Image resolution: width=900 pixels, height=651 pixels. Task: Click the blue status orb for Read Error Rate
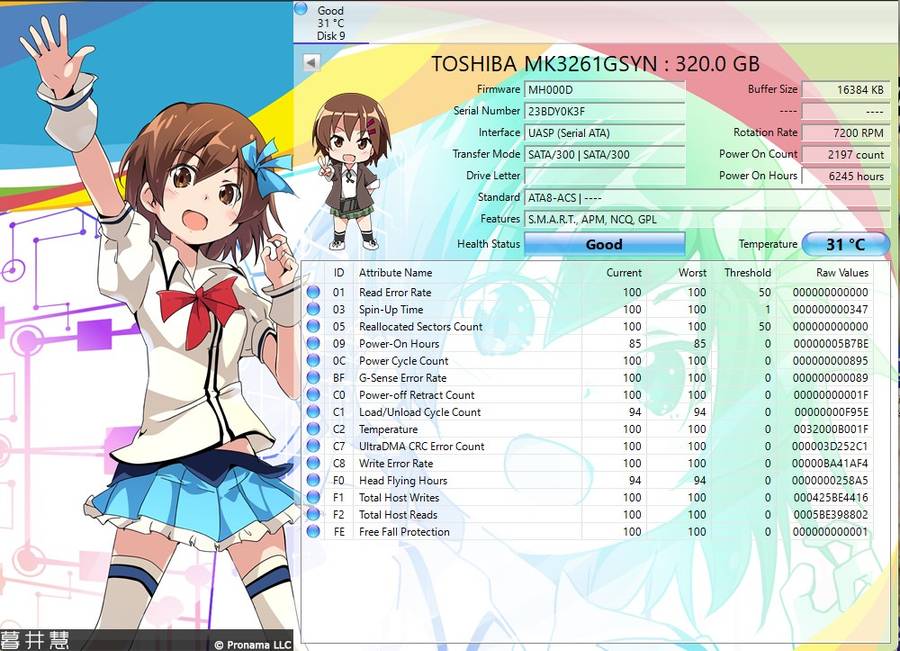[313, 293]
